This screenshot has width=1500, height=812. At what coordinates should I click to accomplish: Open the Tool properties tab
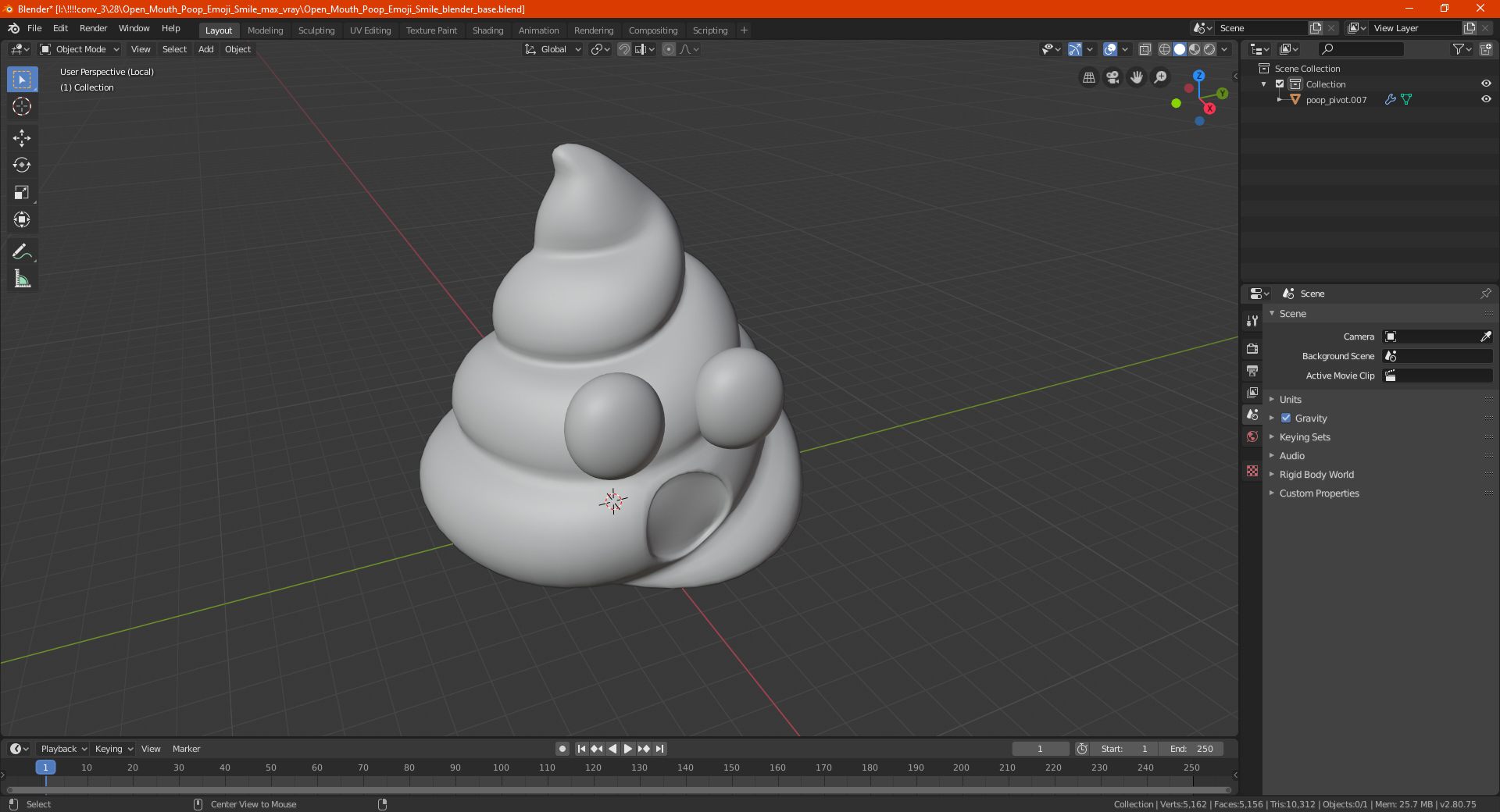pyautogui.click(x=1252, y=321)
